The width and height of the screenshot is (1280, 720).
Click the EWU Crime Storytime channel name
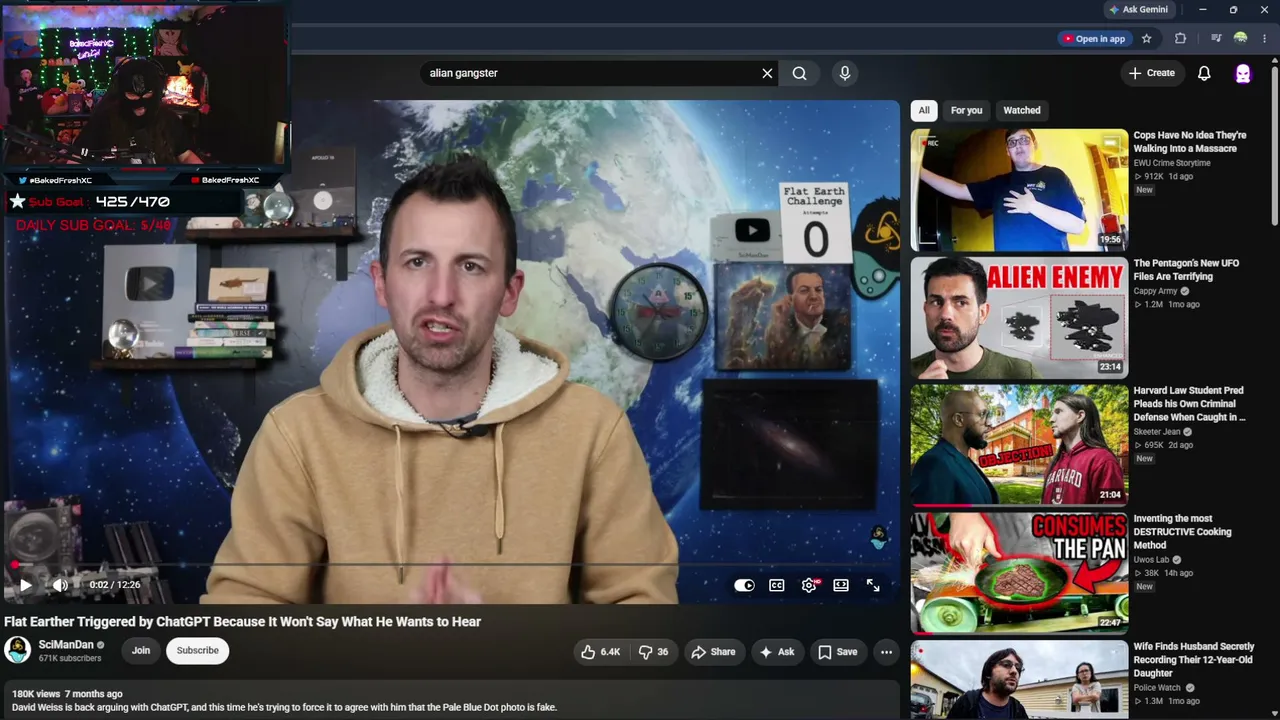(x=1172, y=163)
